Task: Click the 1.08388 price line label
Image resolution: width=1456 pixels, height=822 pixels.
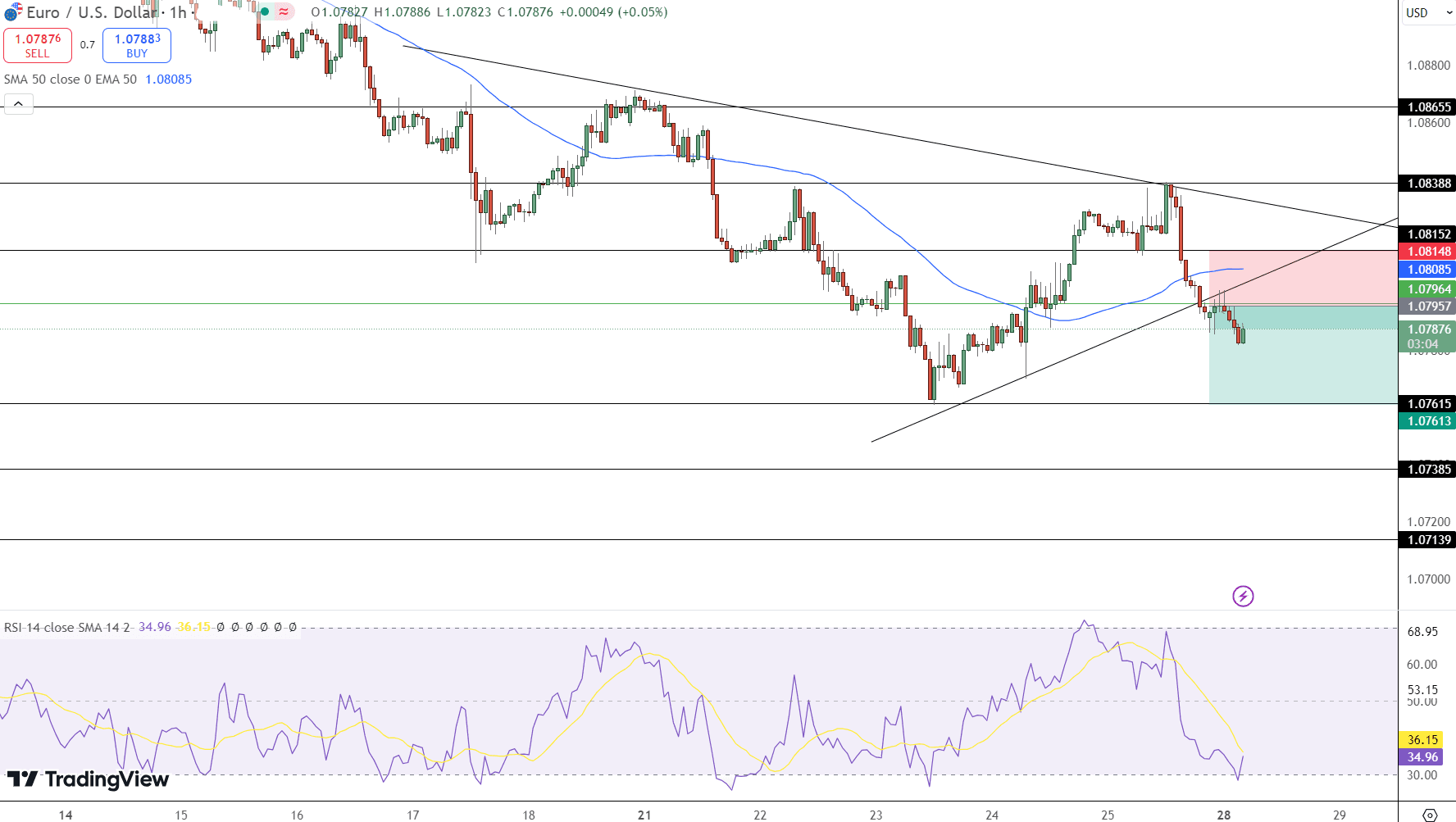Action: 1427,184
